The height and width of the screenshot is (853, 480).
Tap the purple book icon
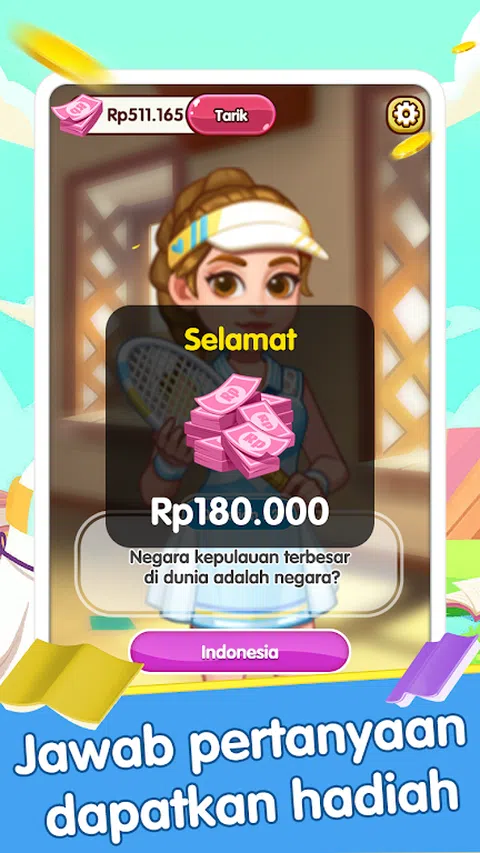click(435, 669)
